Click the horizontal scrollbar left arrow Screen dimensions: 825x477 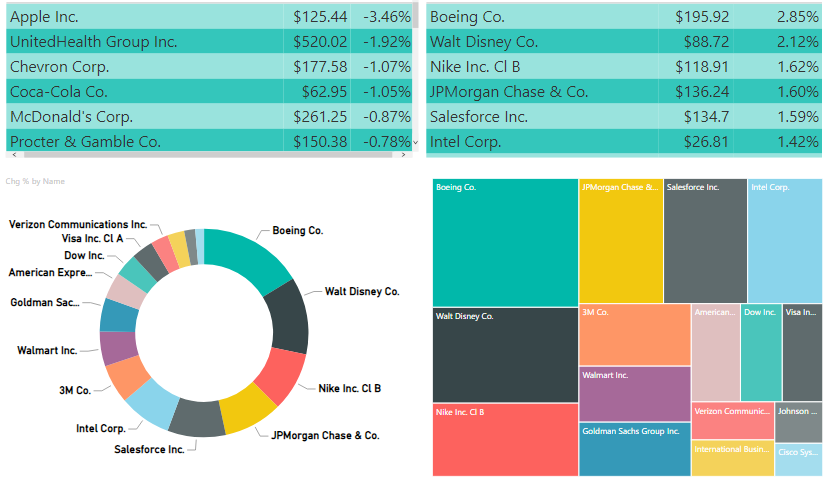coord(14,155)
